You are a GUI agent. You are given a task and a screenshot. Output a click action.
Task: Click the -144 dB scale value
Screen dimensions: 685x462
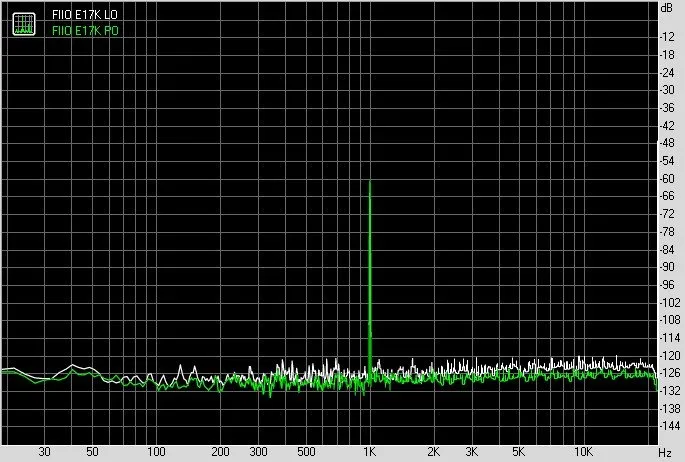(x=669, y=426)
